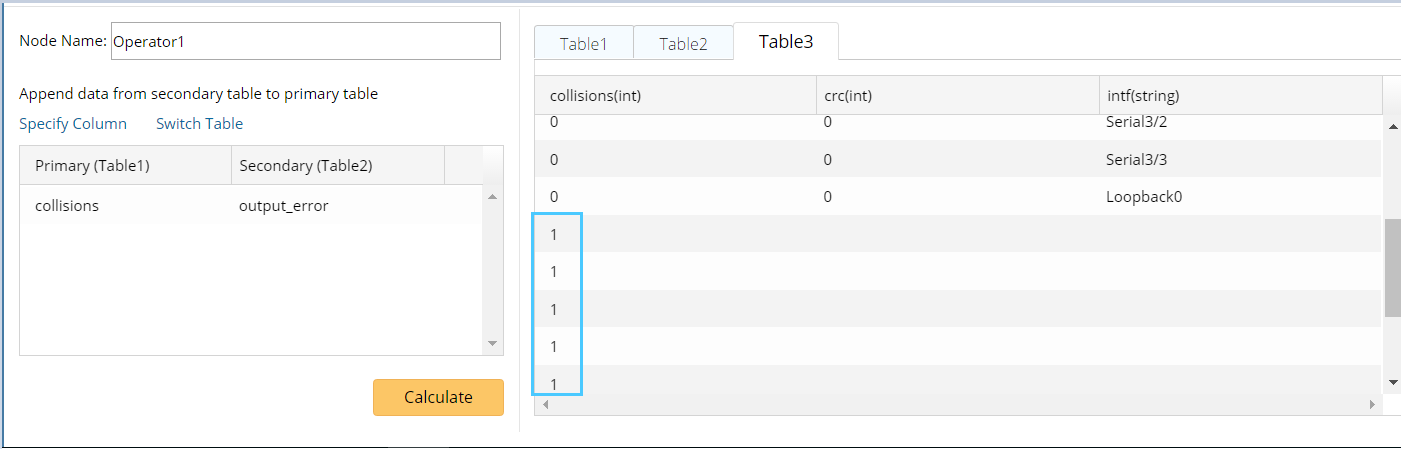
Task: Switch to the Table1 tab
Action: coord(584,44)
